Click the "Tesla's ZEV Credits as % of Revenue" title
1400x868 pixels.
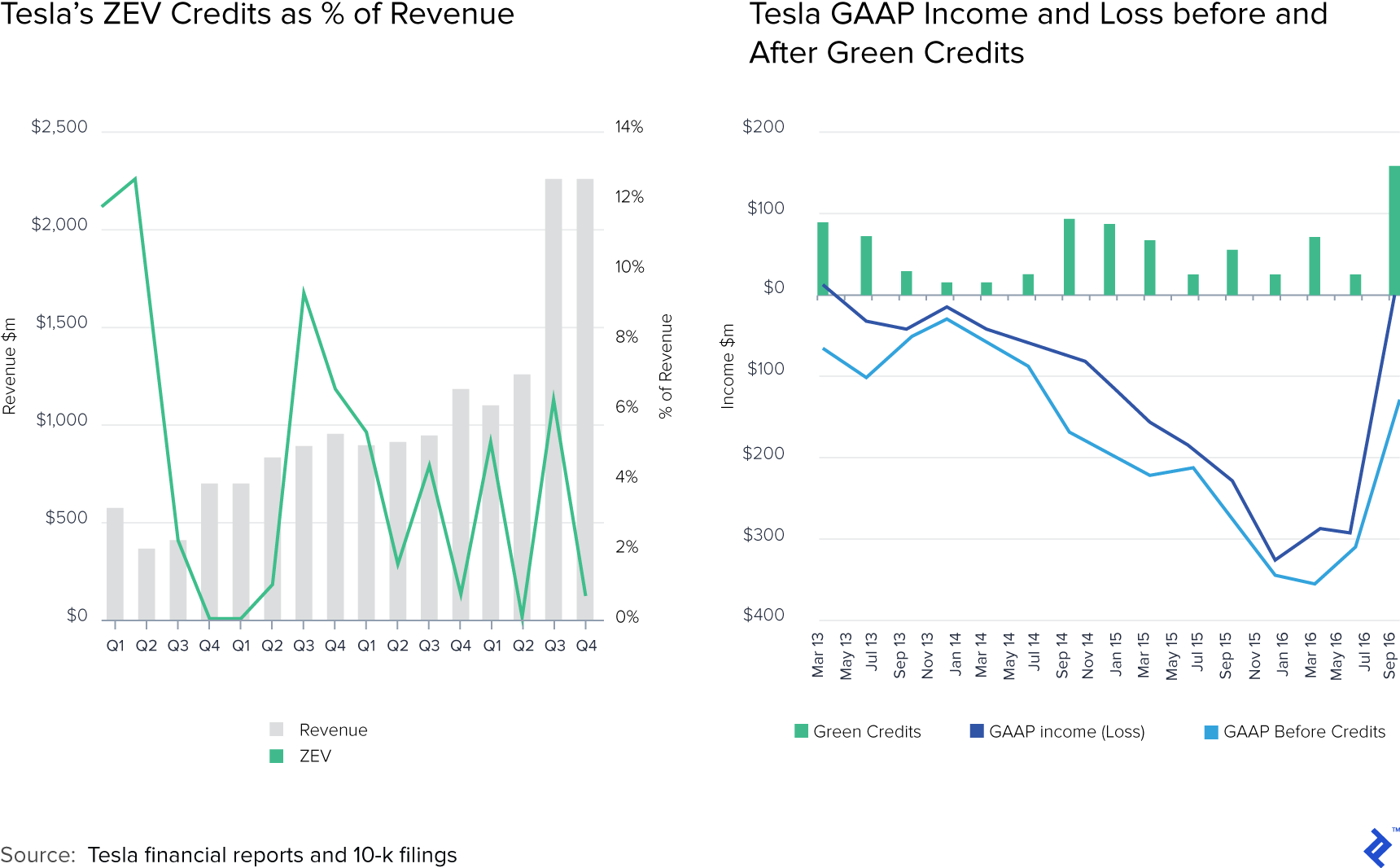tap(257, 14)
